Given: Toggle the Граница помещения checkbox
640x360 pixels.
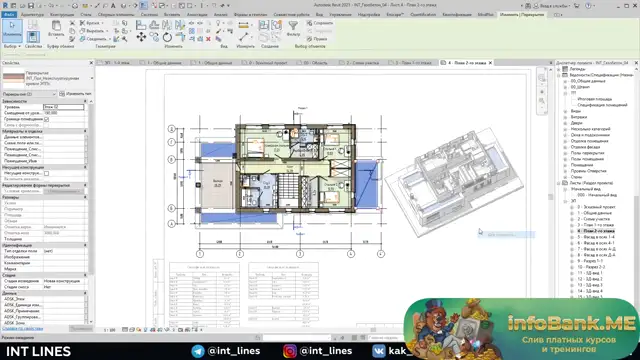Looking at the screenshot, I should (47, 119).
